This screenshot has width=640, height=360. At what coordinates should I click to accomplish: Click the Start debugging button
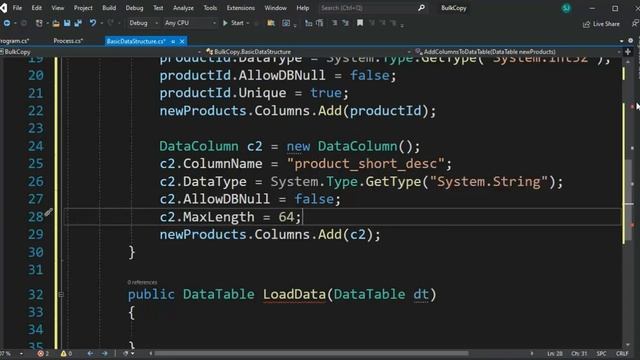coord(233,23)
